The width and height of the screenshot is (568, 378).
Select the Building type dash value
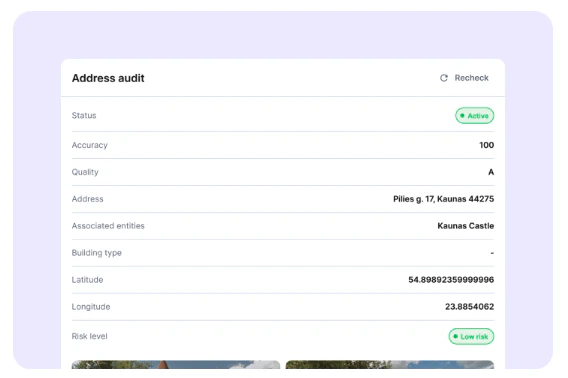pos(492,253)
